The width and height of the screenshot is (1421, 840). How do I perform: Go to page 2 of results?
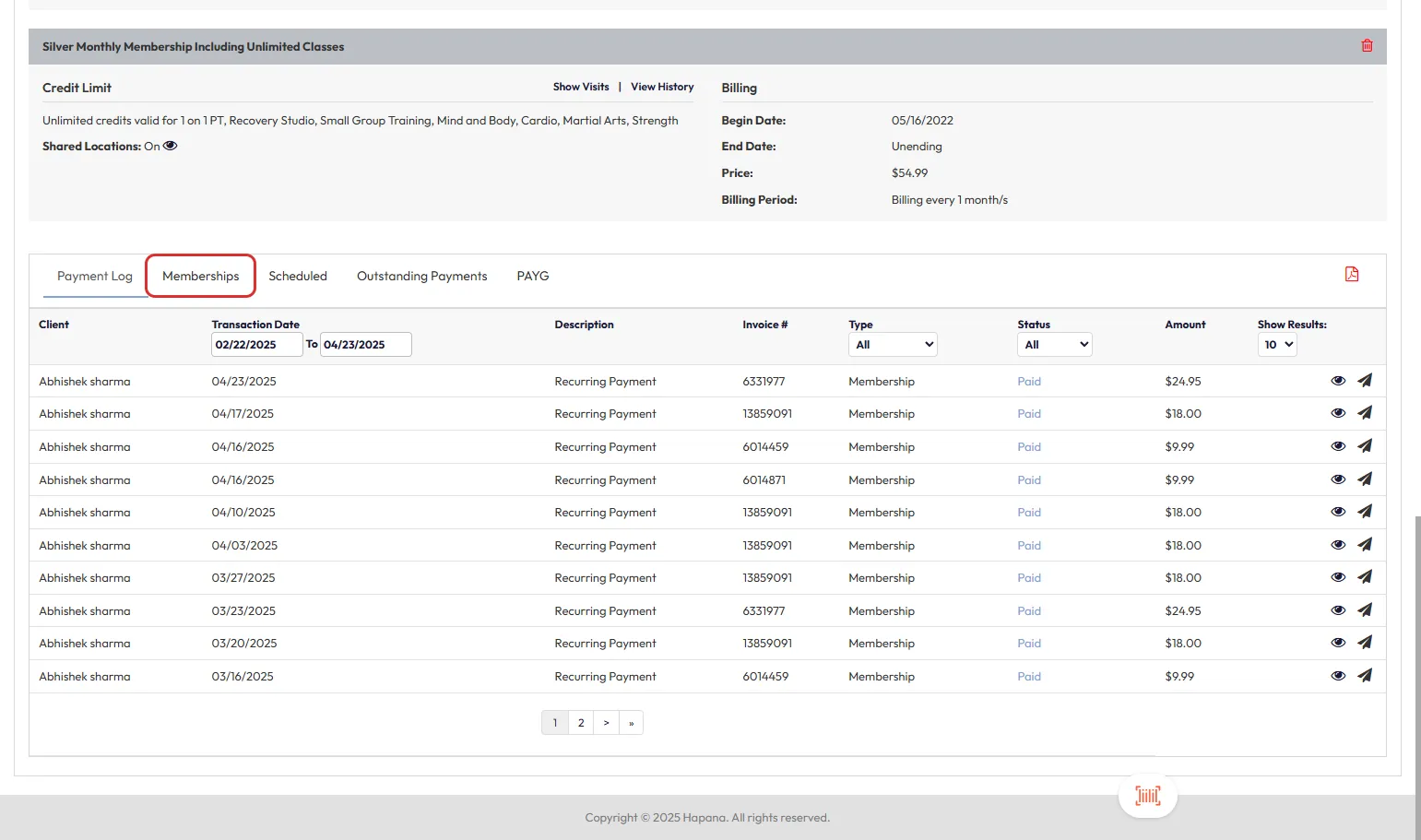[x=581, y=723]
